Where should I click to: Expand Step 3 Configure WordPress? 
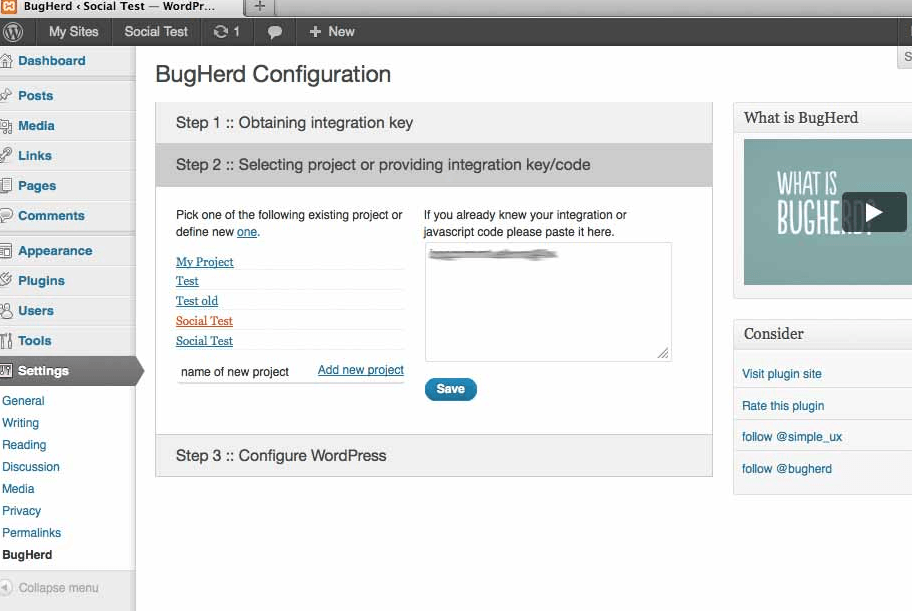(x=434, y=456)
